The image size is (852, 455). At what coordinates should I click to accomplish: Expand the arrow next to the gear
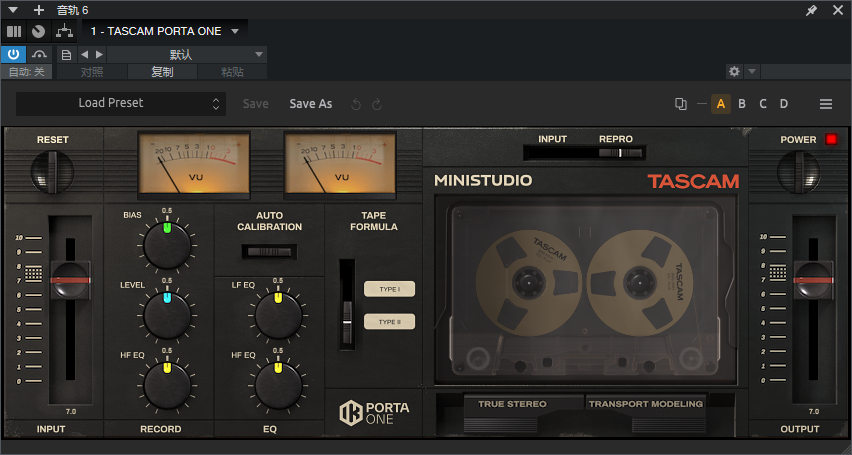(x=751, y=71)
